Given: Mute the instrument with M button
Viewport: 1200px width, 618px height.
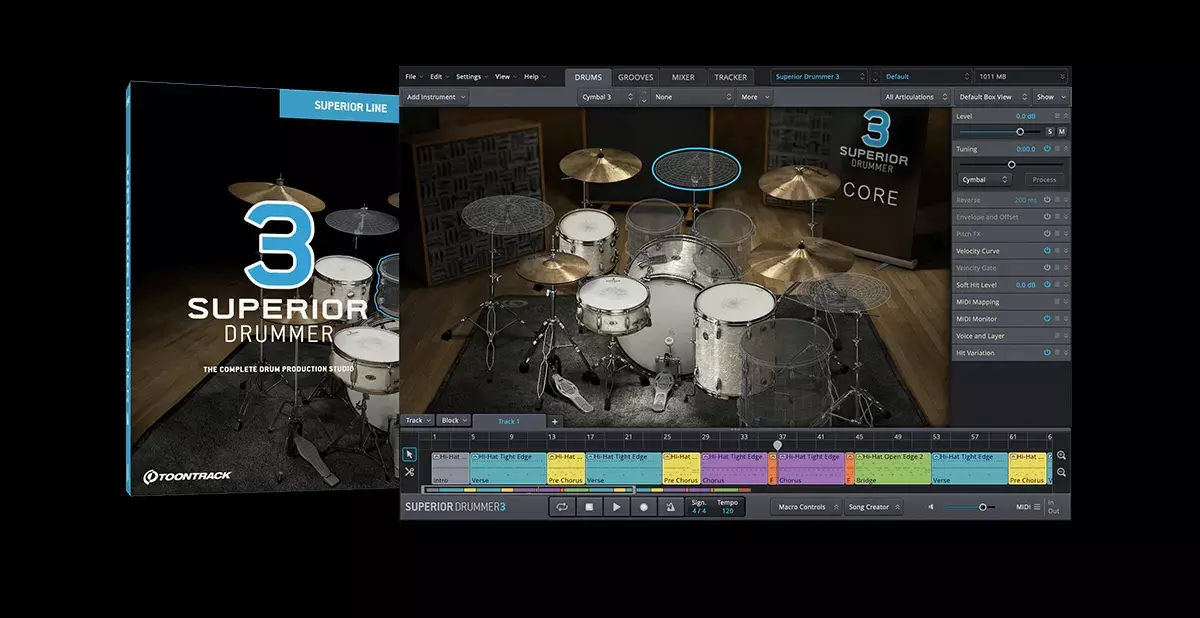Looking at the screenshot, I should pyautogui.click(x=1061, y=131).
